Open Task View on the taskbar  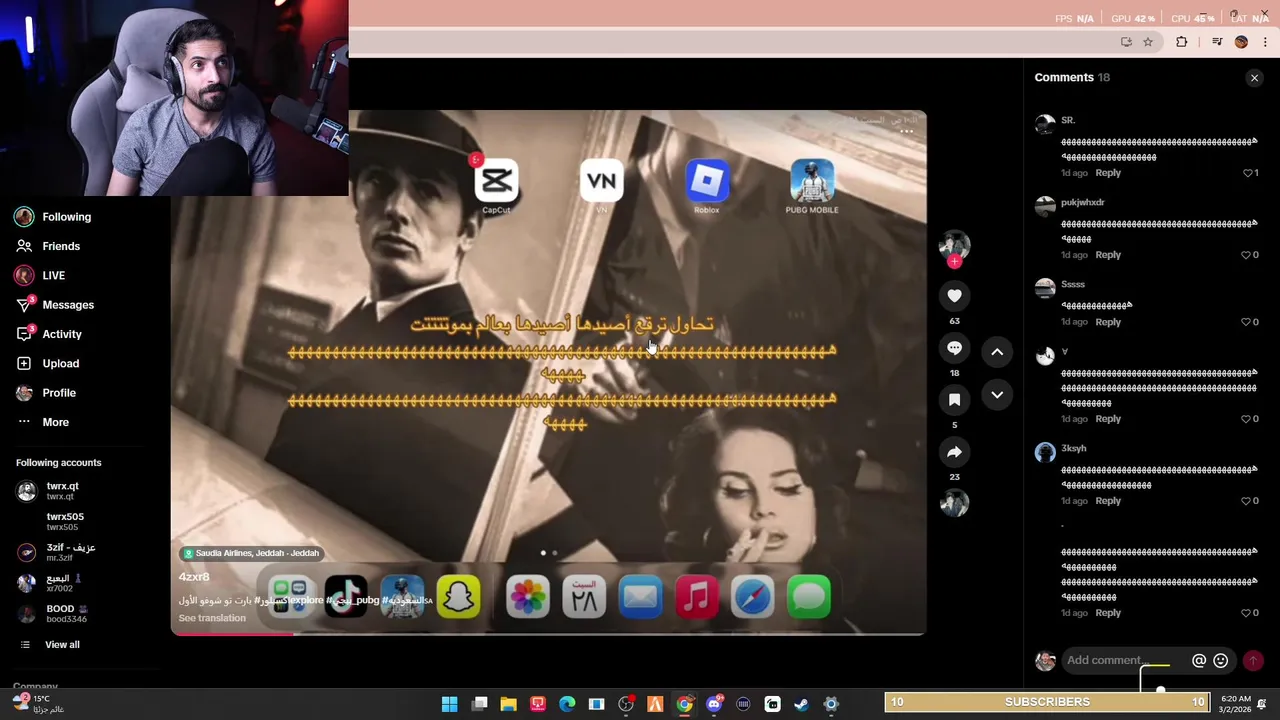pyautogui.click(x=479, y=704)
